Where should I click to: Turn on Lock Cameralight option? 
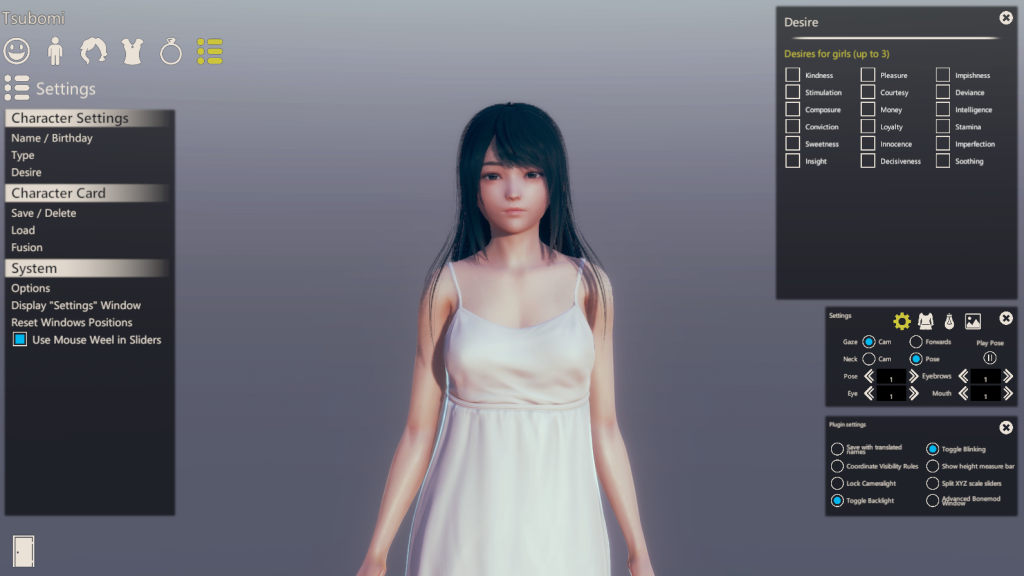coord(837,483)
